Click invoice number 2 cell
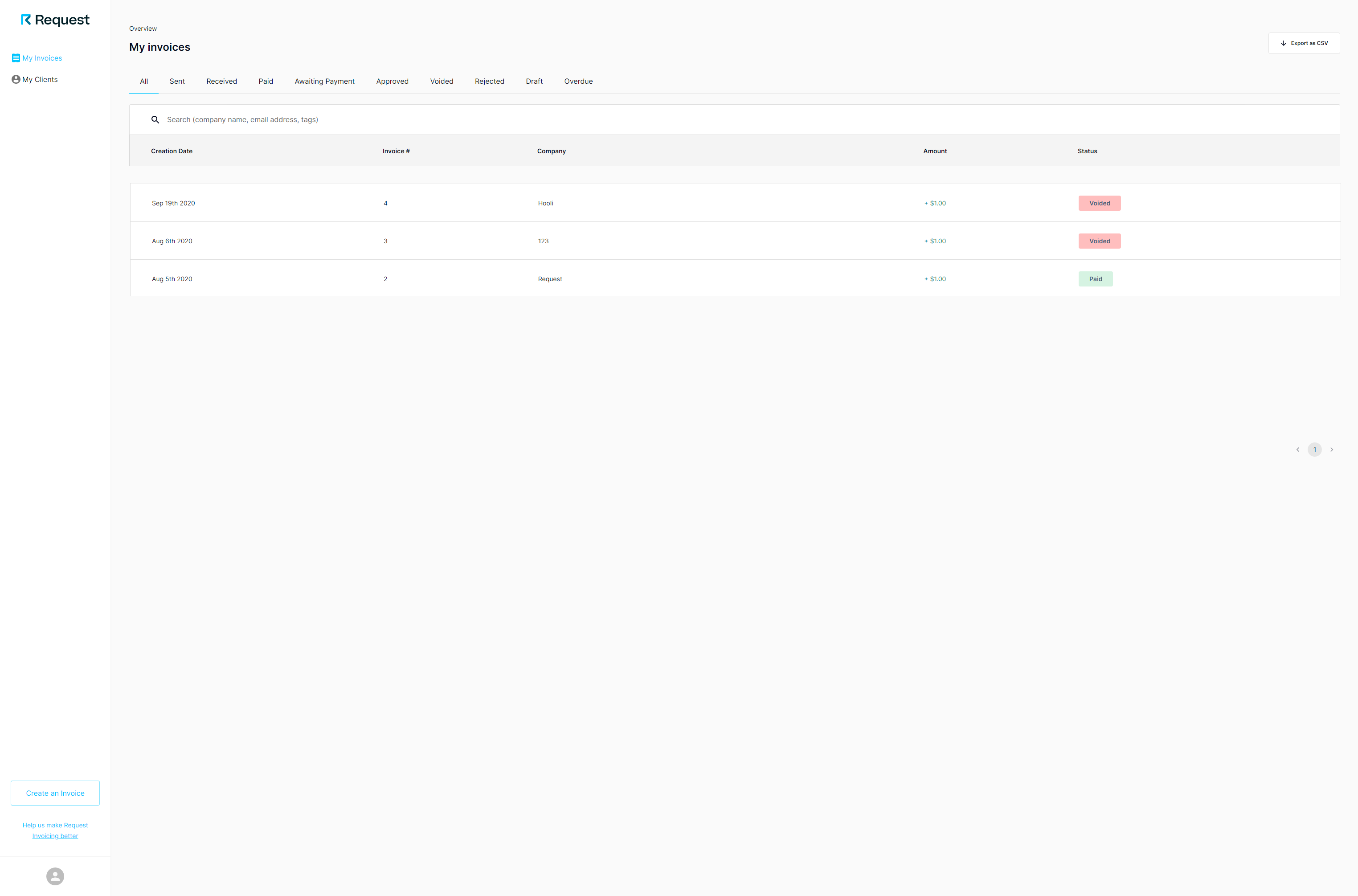 (x=386, y=279)
